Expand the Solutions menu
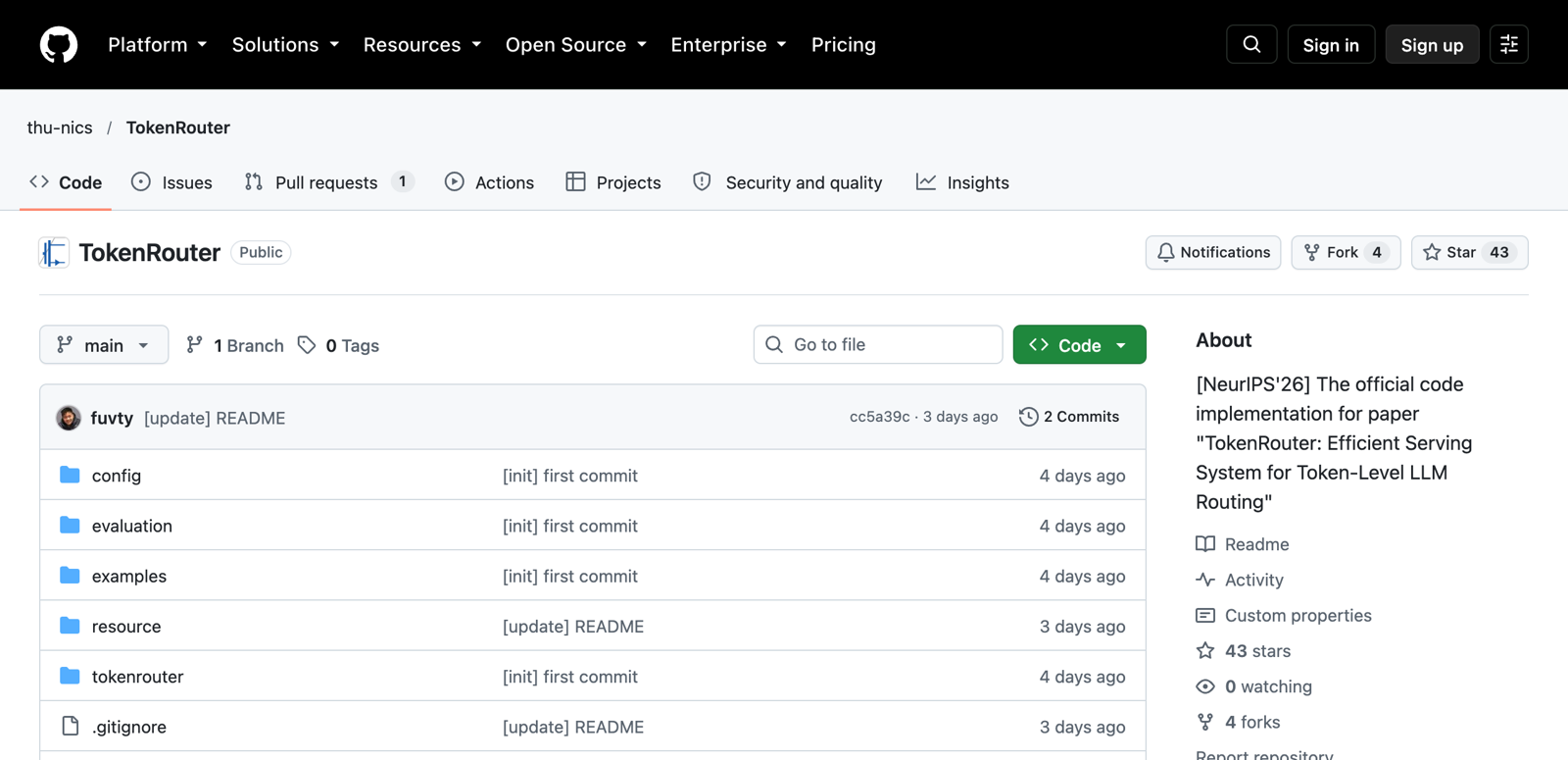This screenshot has height=760, width=1568. 285,45
